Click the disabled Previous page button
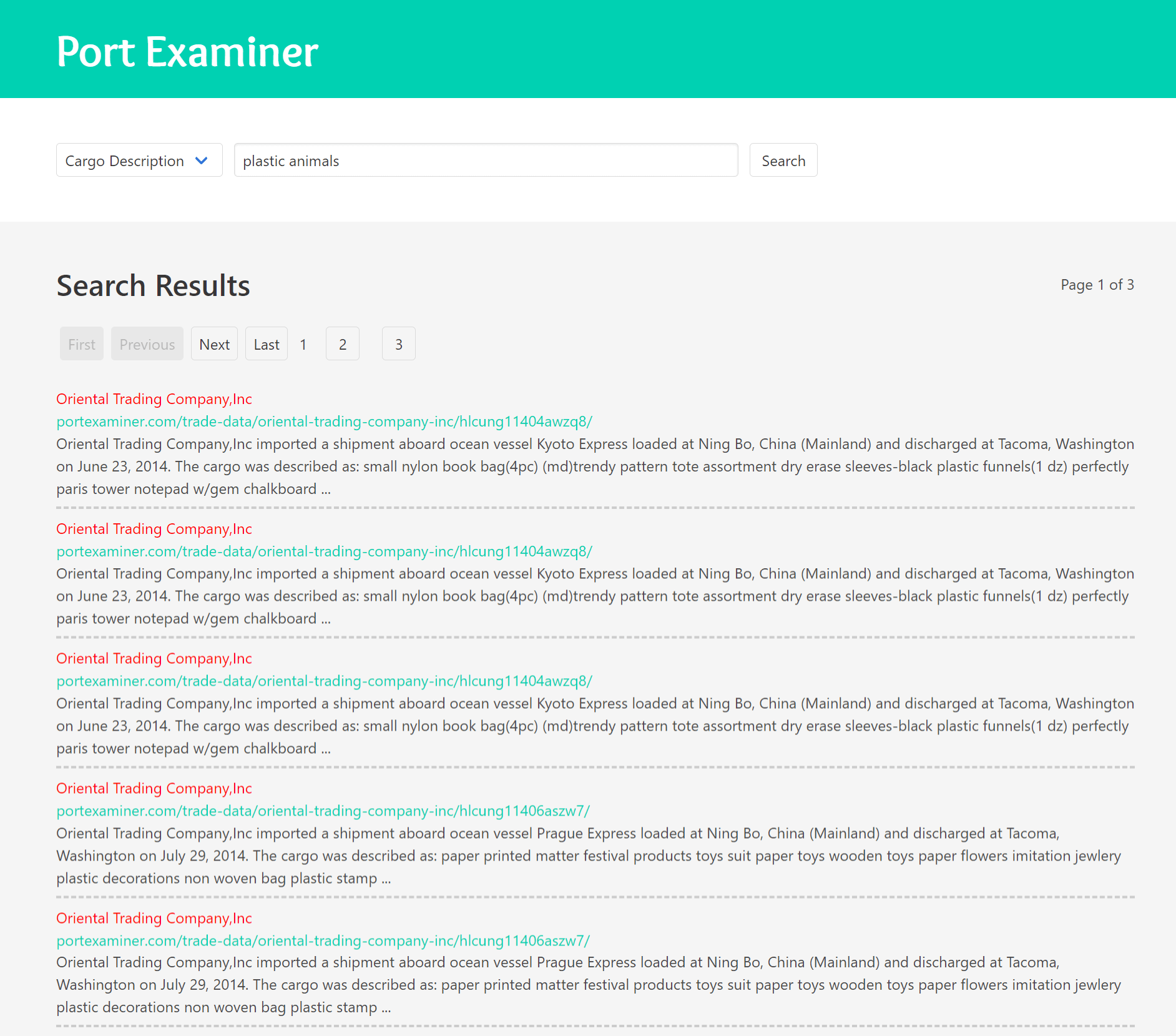 click(x=147, y=344)
